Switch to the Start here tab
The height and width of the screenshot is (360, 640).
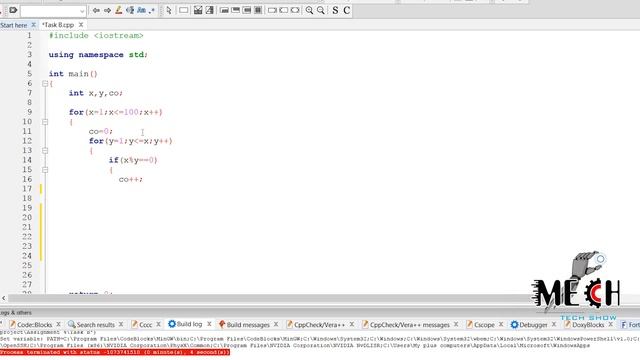pyautogui.click(x=13, y=25)
